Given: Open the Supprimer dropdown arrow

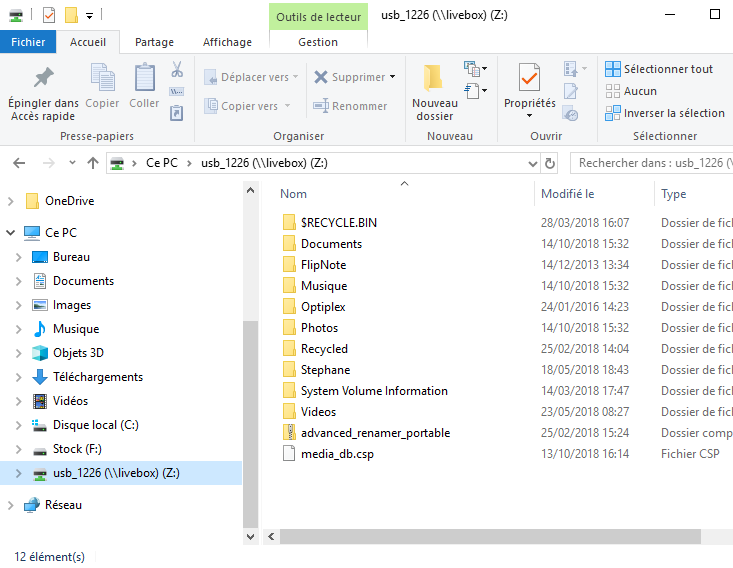Looking at the screenshot, I should (392, 77).
